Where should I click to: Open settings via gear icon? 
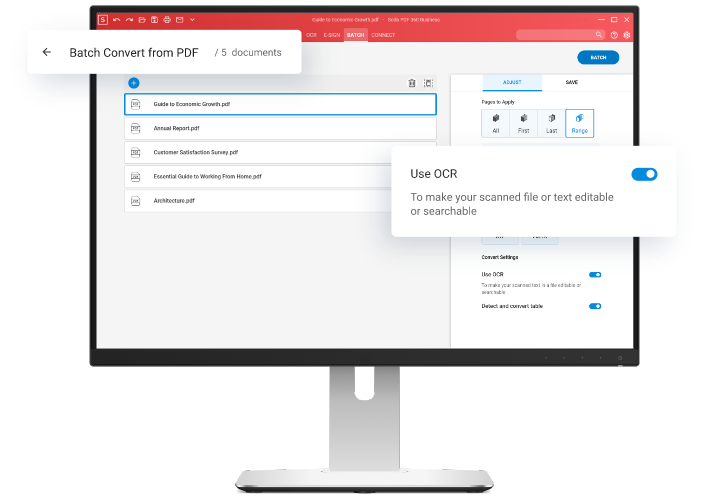click(627, 35)
